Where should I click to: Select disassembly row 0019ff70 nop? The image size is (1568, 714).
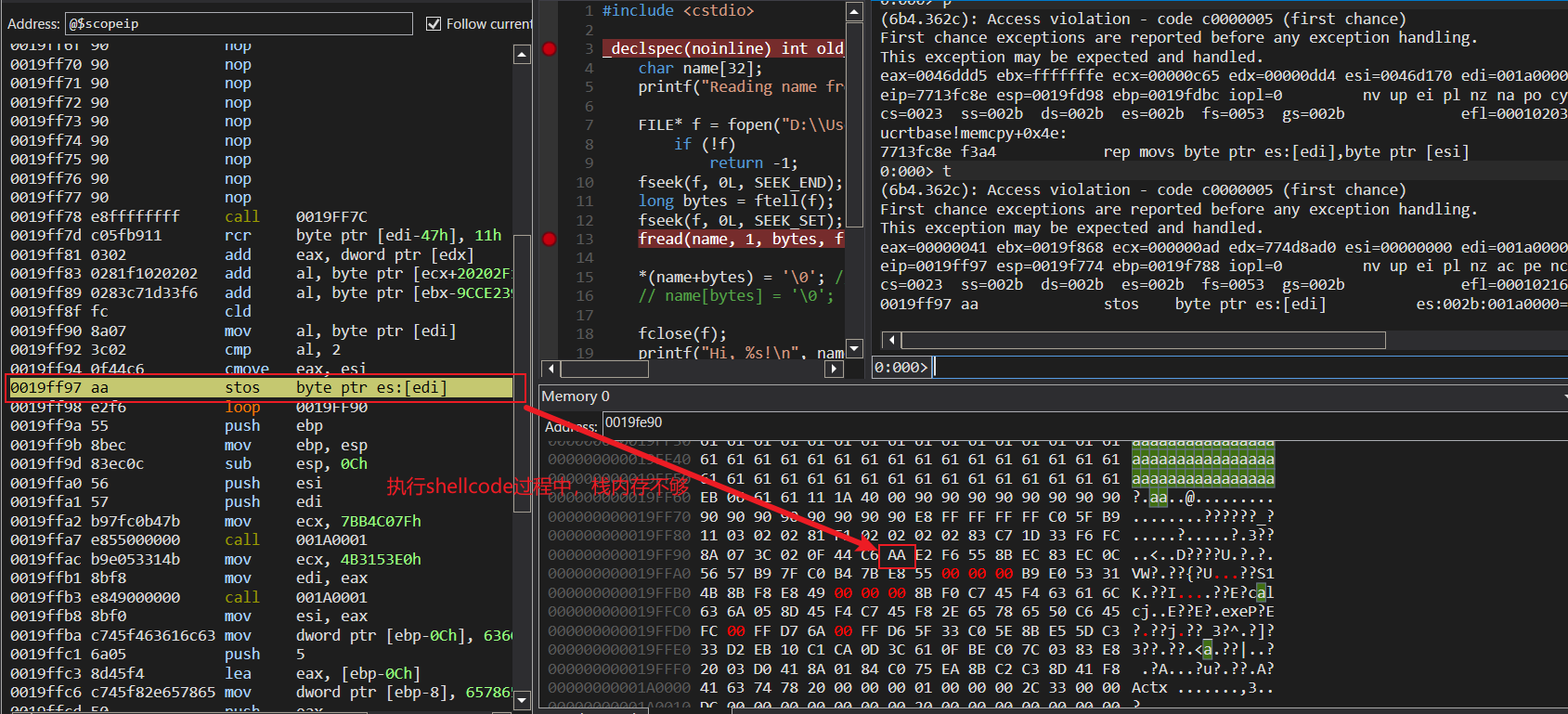tap(261, 64)
